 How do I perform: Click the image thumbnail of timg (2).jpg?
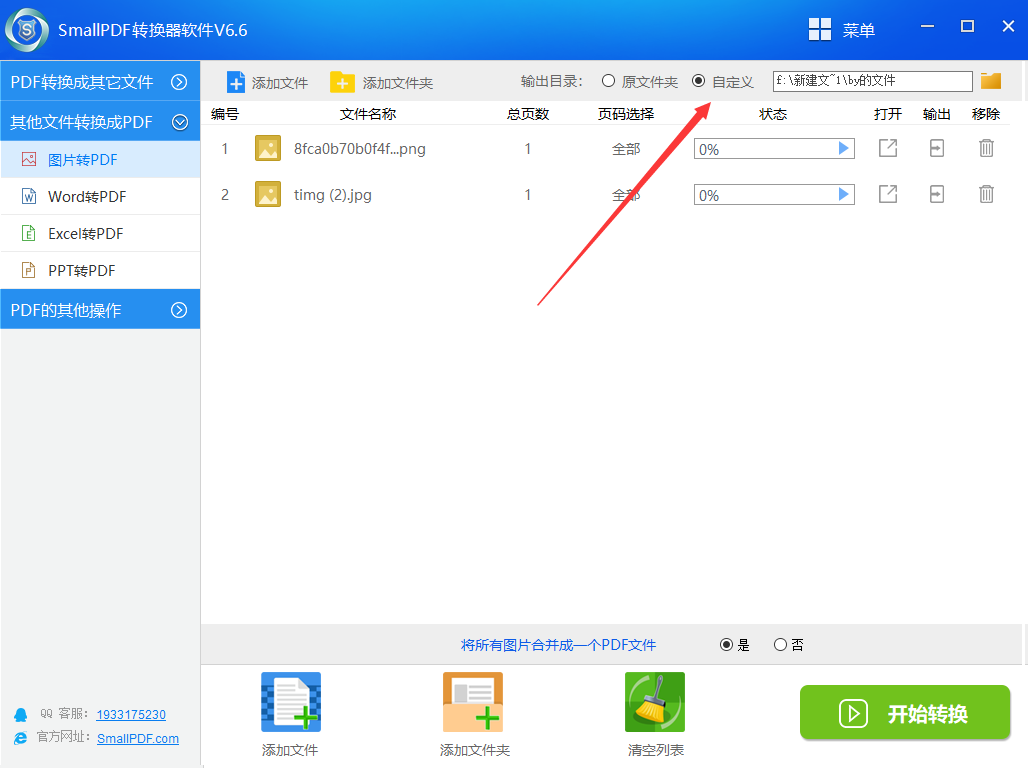click(x=267, y=194)
